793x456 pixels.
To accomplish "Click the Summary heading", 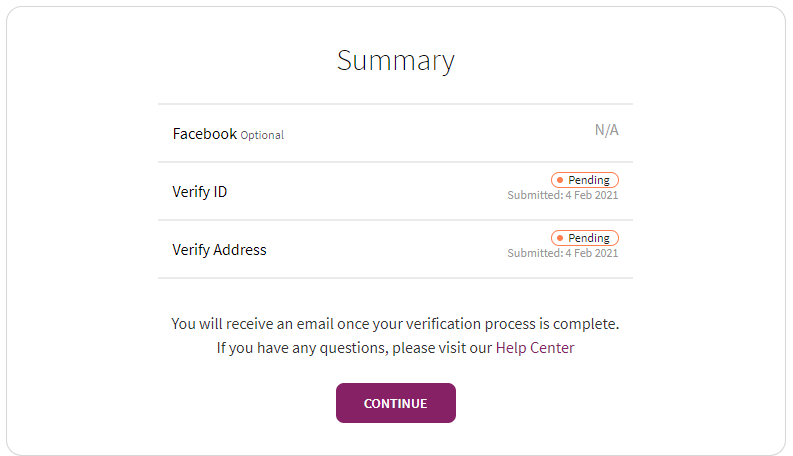I will coord(396,60).
